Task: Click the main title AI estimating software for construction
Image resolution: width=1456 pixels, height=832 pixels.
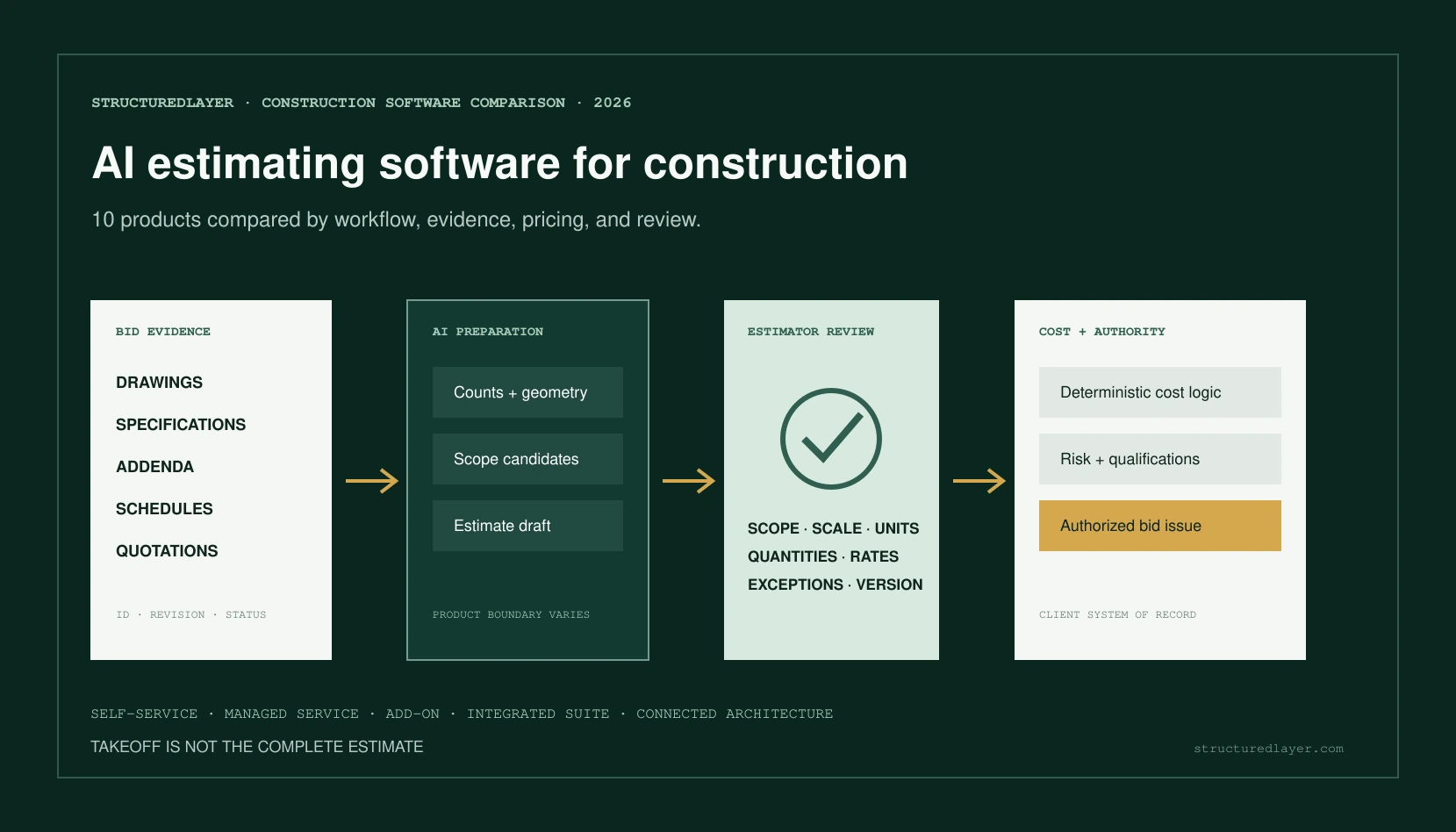Action: click(499, 164)
